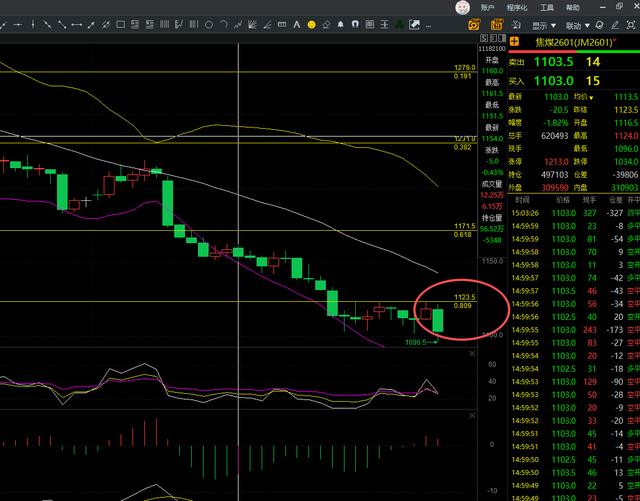
Task: Click the pencil edit icon
Action: tap(615, 25)
